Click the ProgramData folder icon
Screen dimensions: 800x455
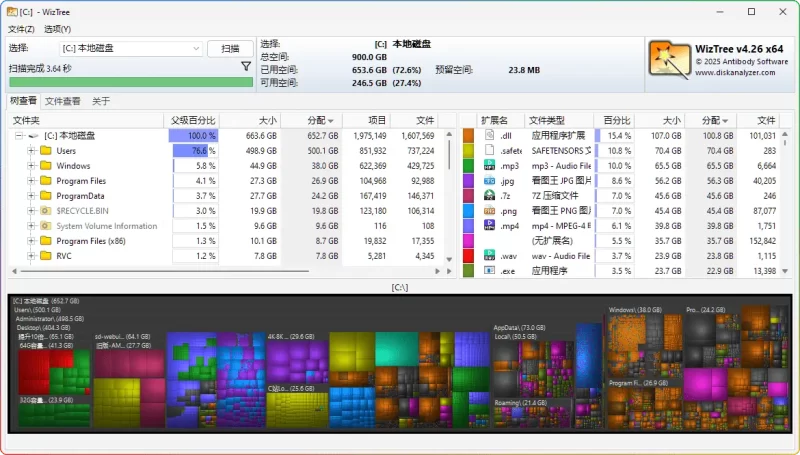(x=46, y=195)
